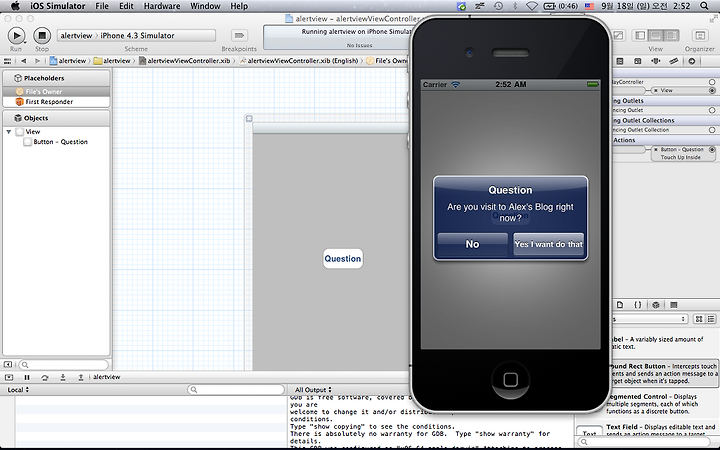The width and height of the screenshot is (720, 450).
Task: Select First Responder placeholder
Action: [x=56, y=101]
